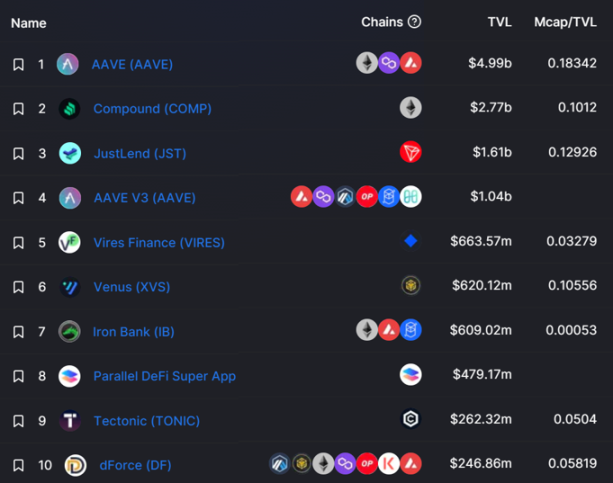Click the Fantom chain icon in Iron Bank row
Screen dimensions: 613x483
coord(410,330)
